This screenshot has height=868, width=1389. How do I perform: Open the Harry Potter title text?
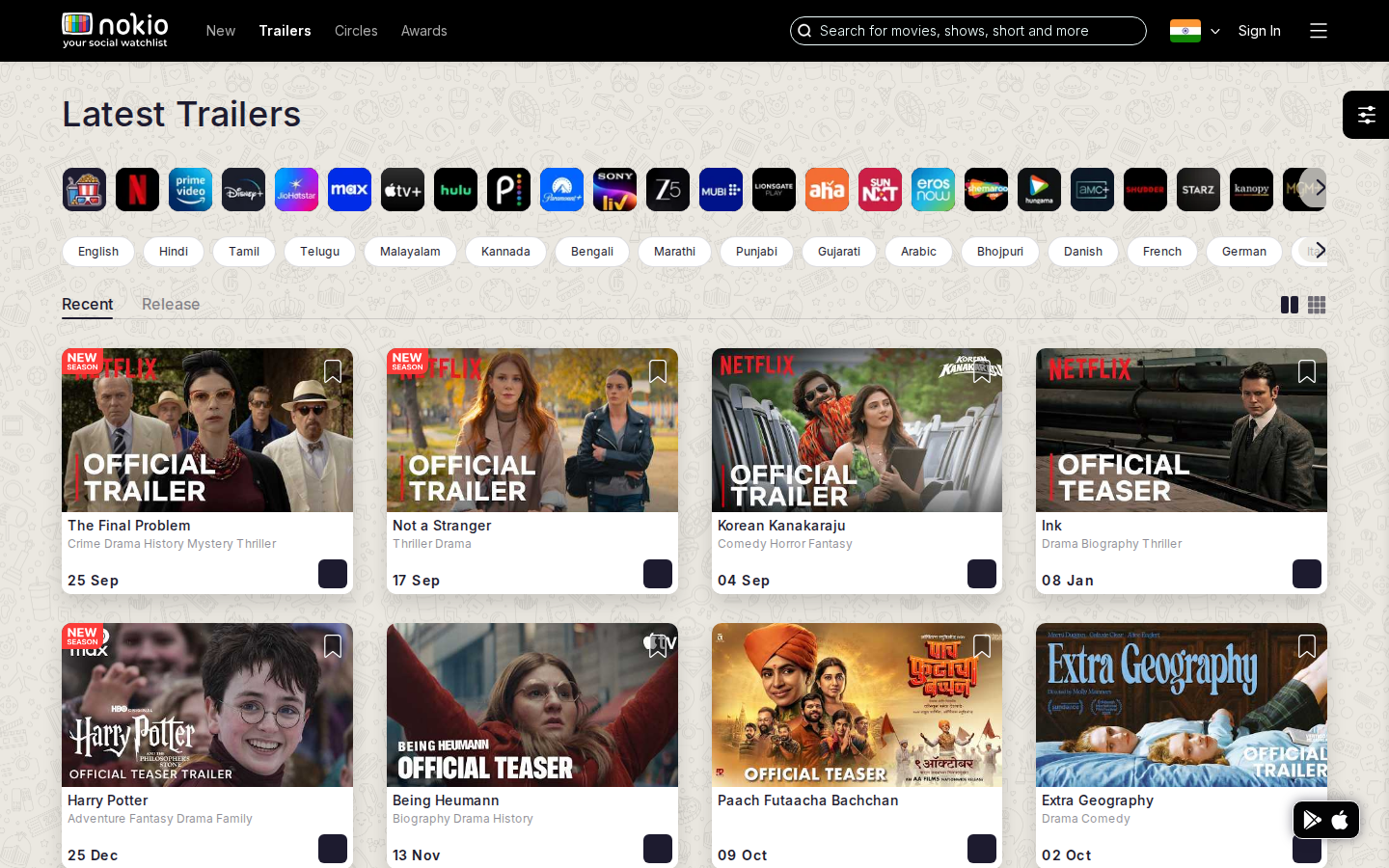click(108, 800)
